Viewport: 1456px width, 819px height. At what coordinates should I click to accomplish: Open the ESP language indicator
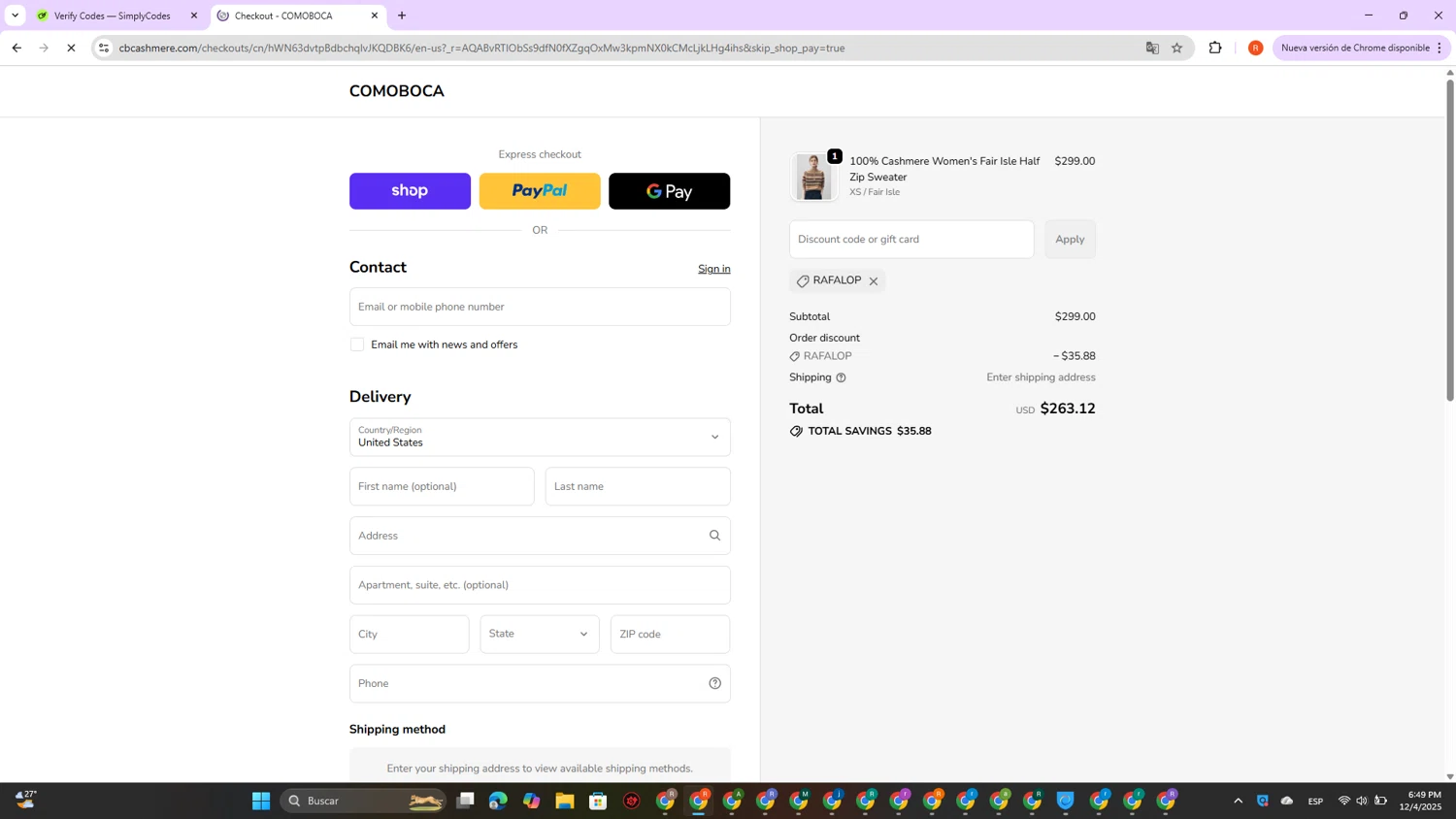pos(1315,801)
